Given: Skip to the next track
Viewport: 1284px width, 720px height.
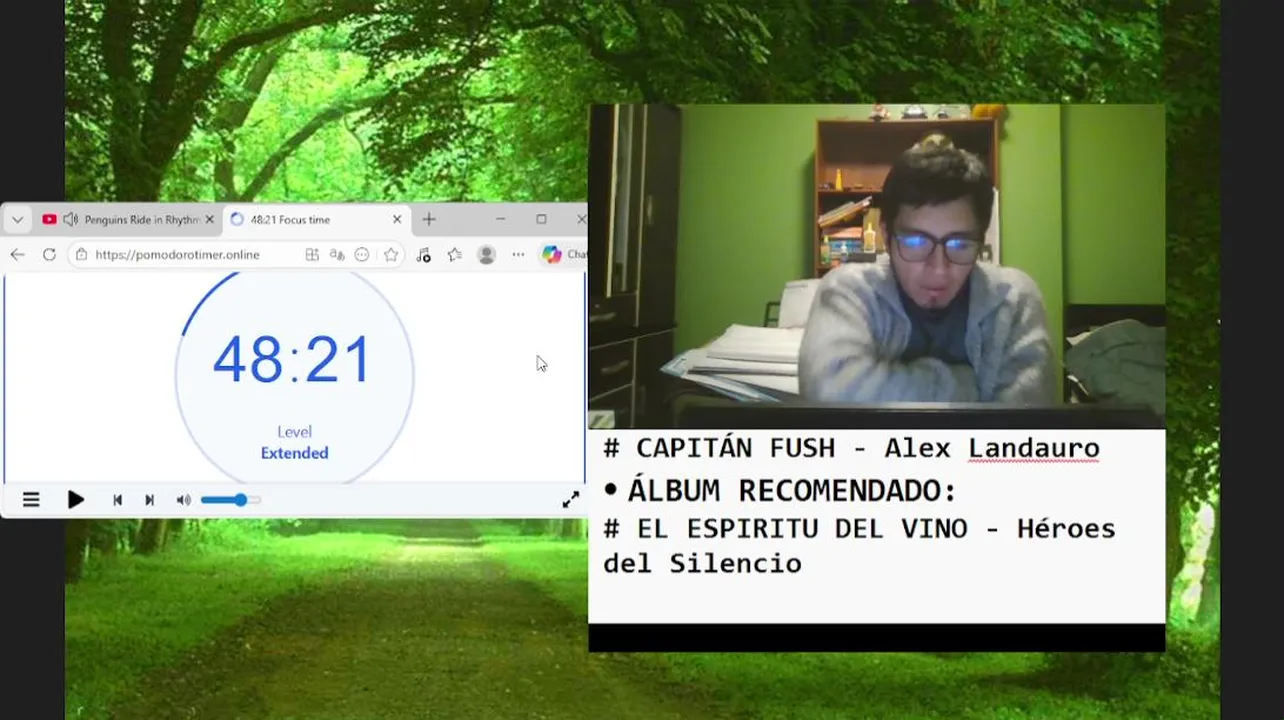Looking at the screenshot, I should 149,500.
